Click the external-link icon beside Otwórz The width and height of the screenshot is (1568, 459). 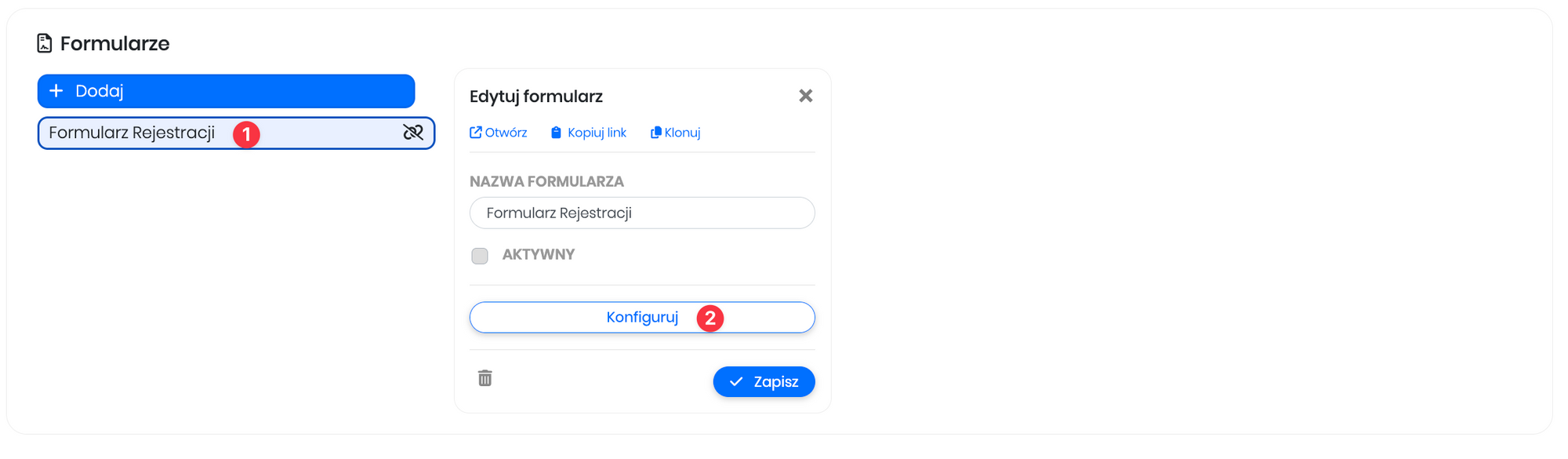tap(476, 133)
